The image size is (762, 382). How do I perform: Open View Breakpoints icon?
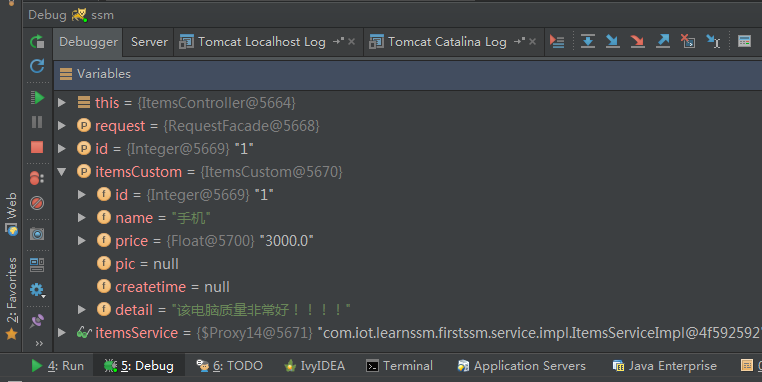pyautogui.click(x=37, y=178)
